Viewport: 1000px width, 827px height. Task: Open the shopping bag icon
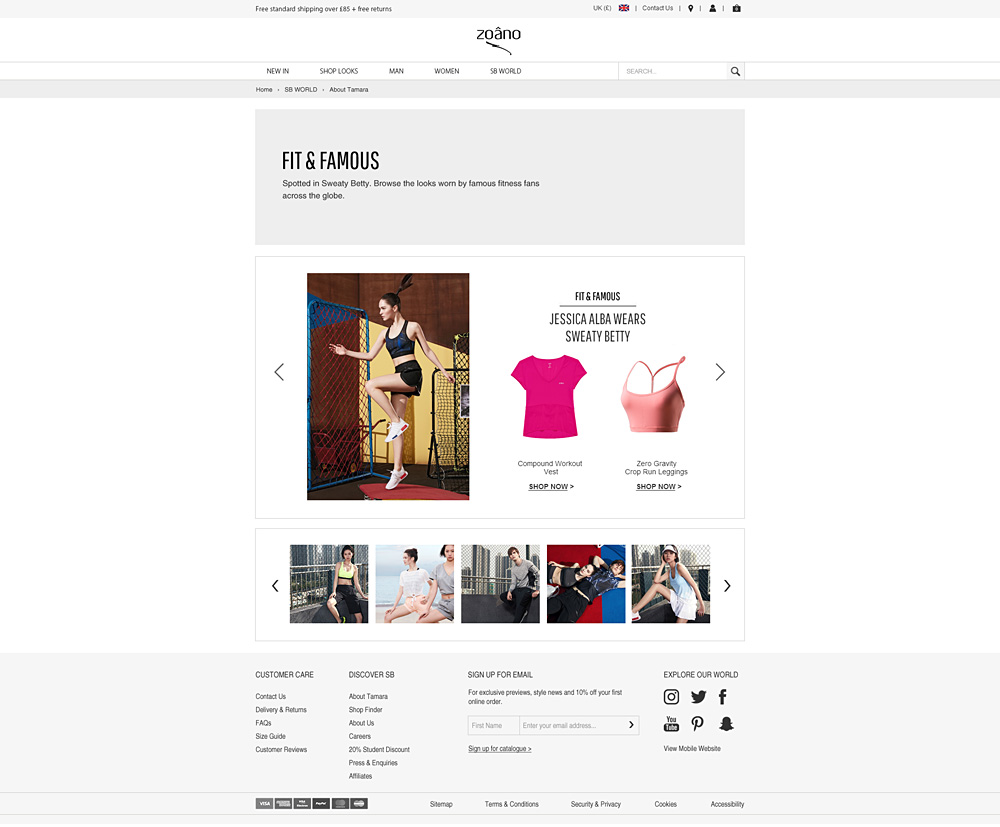(737, 8)
